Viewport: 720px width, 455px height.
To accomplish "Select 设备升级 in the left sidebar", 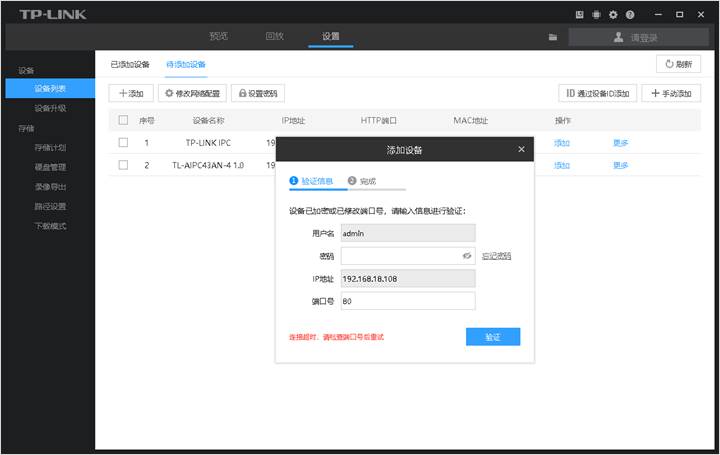I will [50, 108].
